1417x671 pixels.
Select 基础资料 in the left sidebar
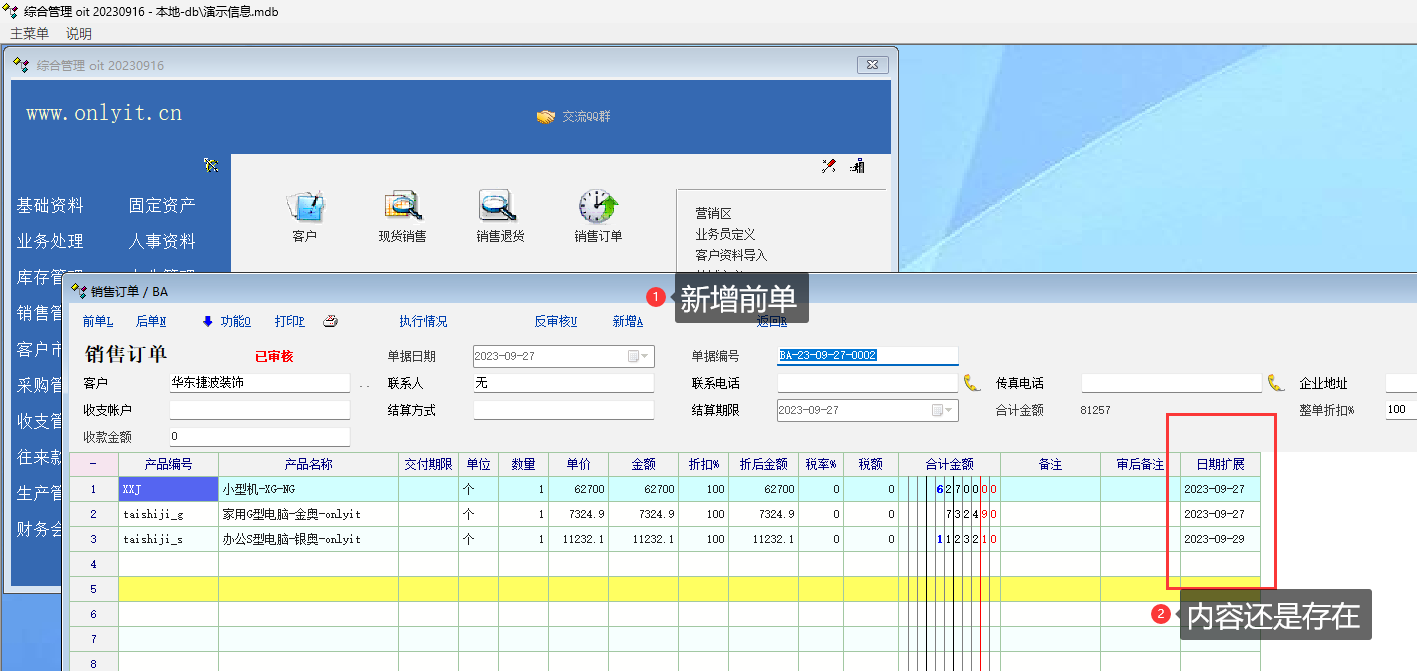coord(50,206)
